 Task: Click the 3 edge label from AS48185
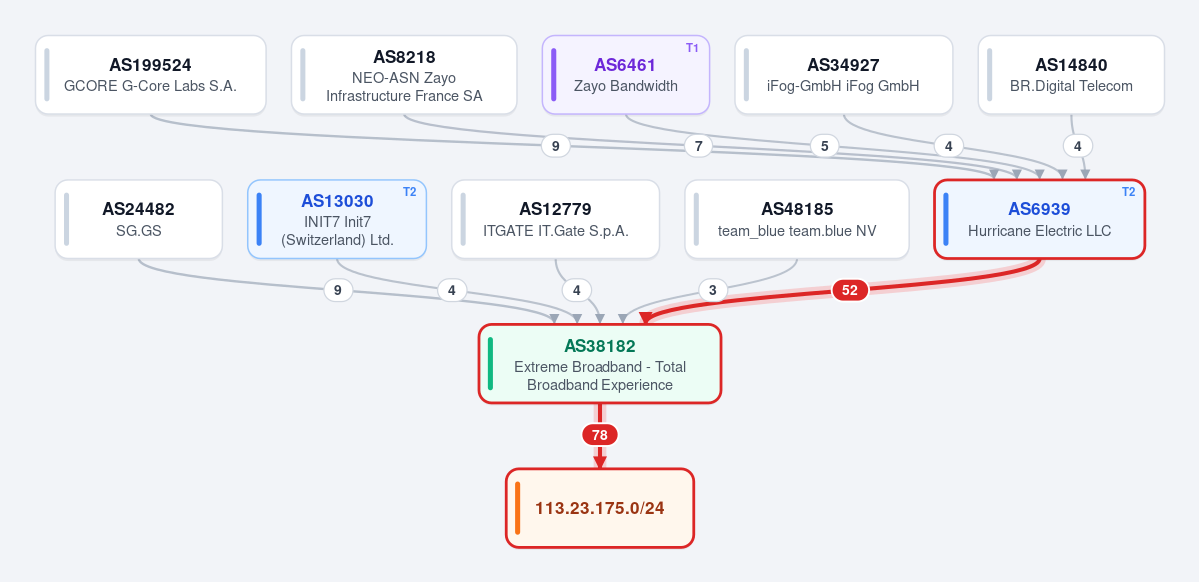tap(713, 290)
